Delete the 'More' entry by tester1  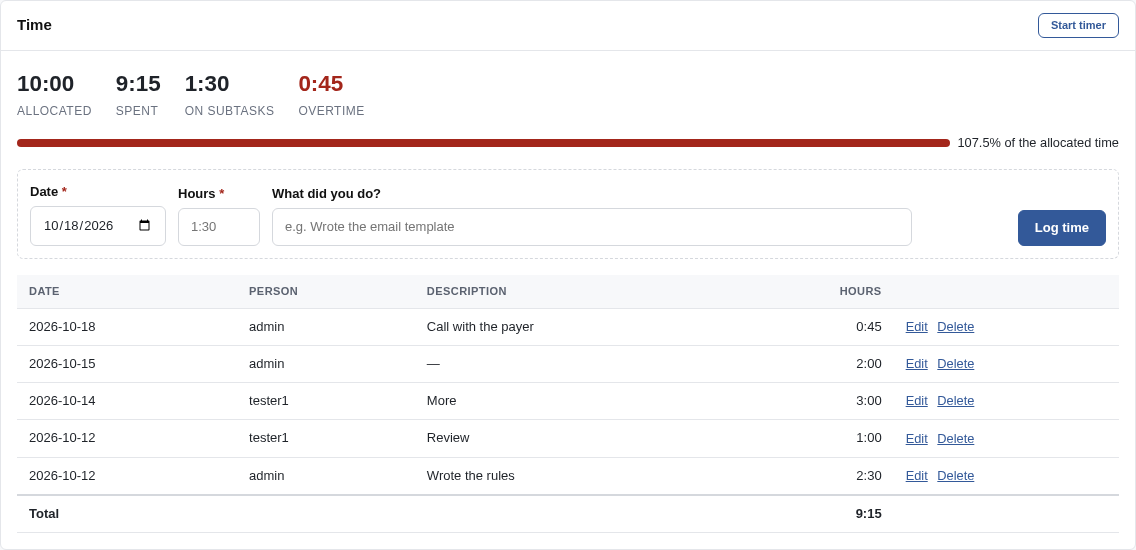[956, 401]
